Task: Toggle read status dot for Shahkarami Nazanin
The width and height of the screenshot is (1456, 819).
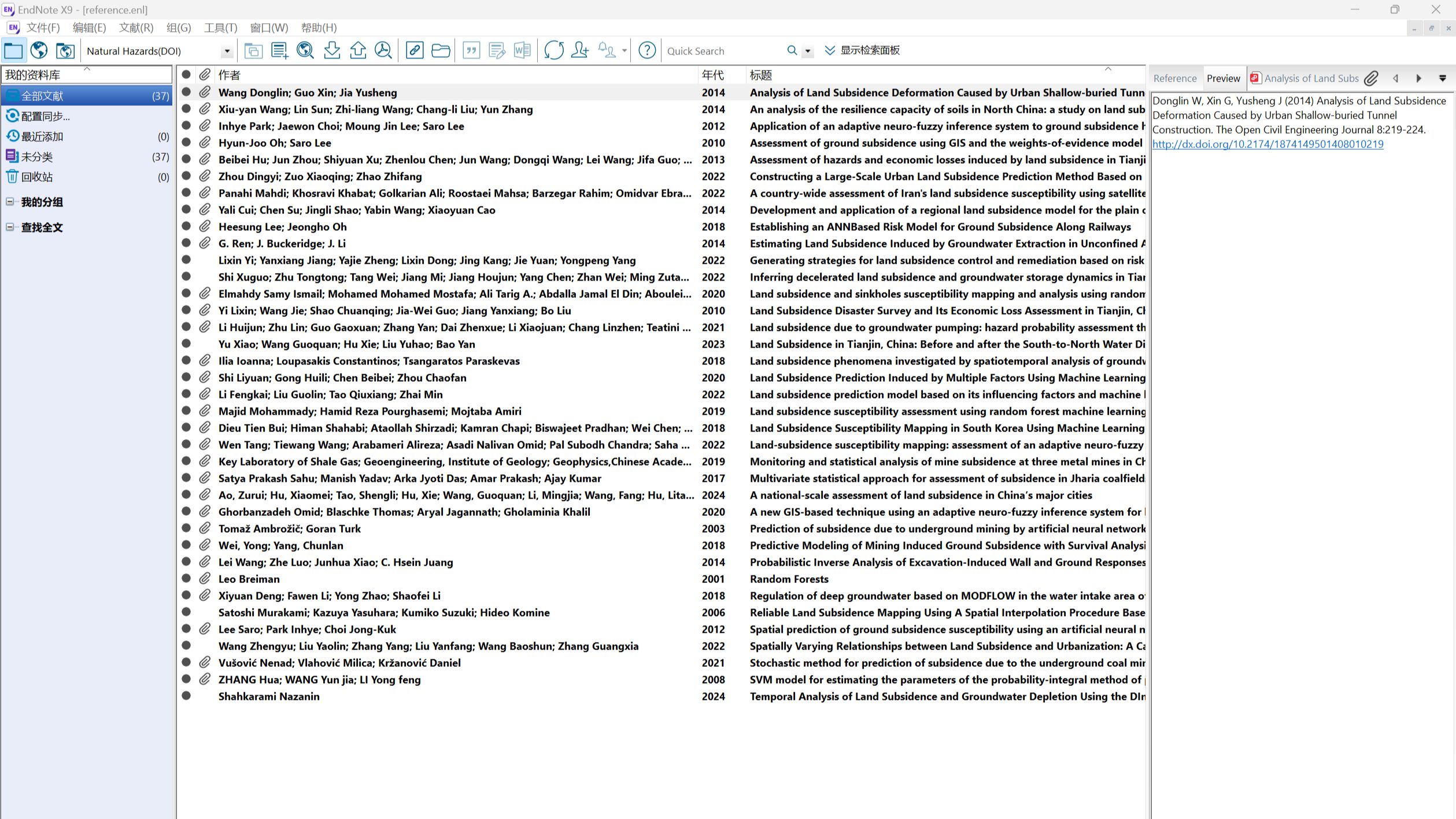Action: pos(186,696)
